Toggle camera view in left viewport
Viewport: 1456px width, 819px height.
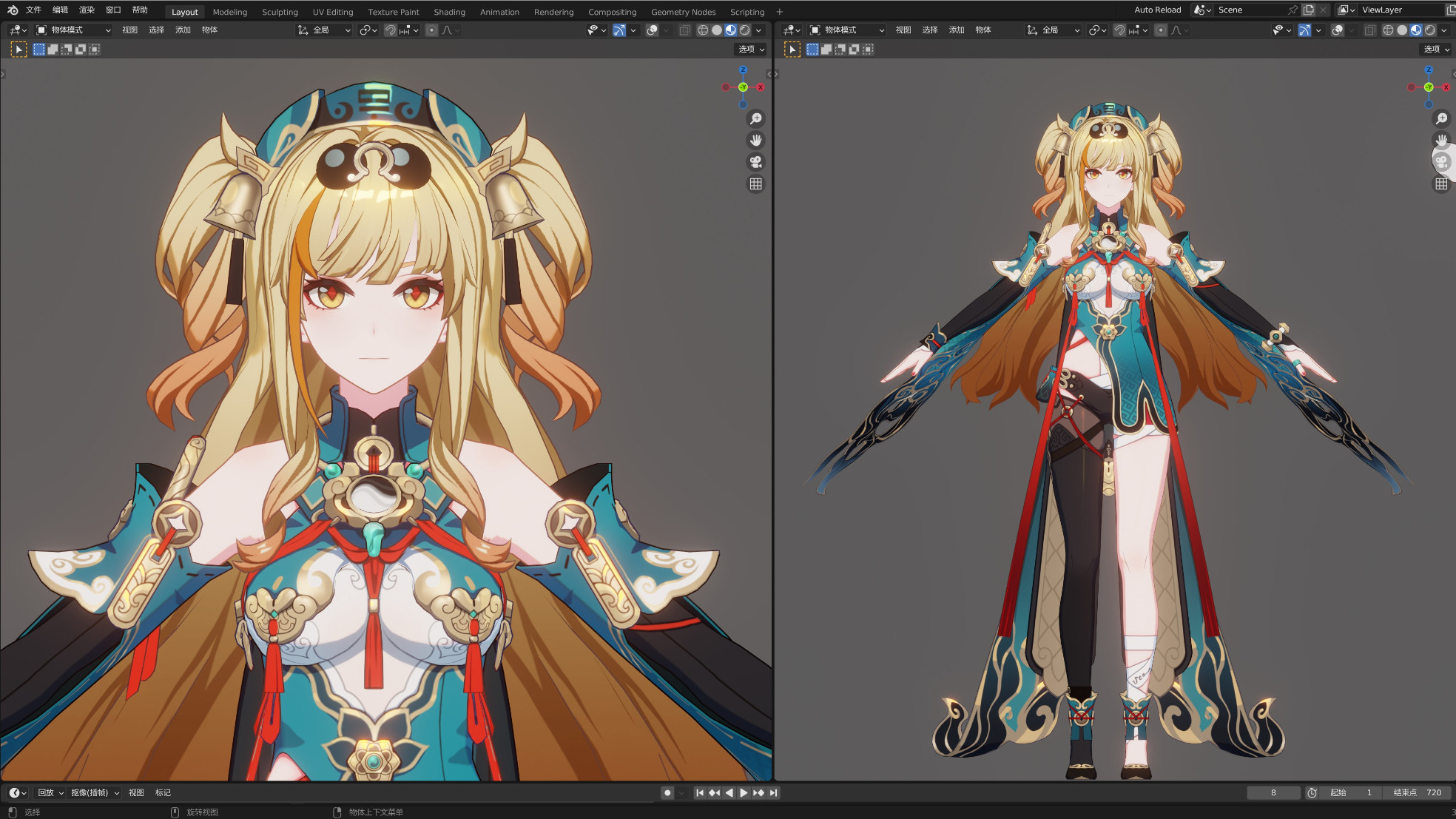tap(755, 162)
